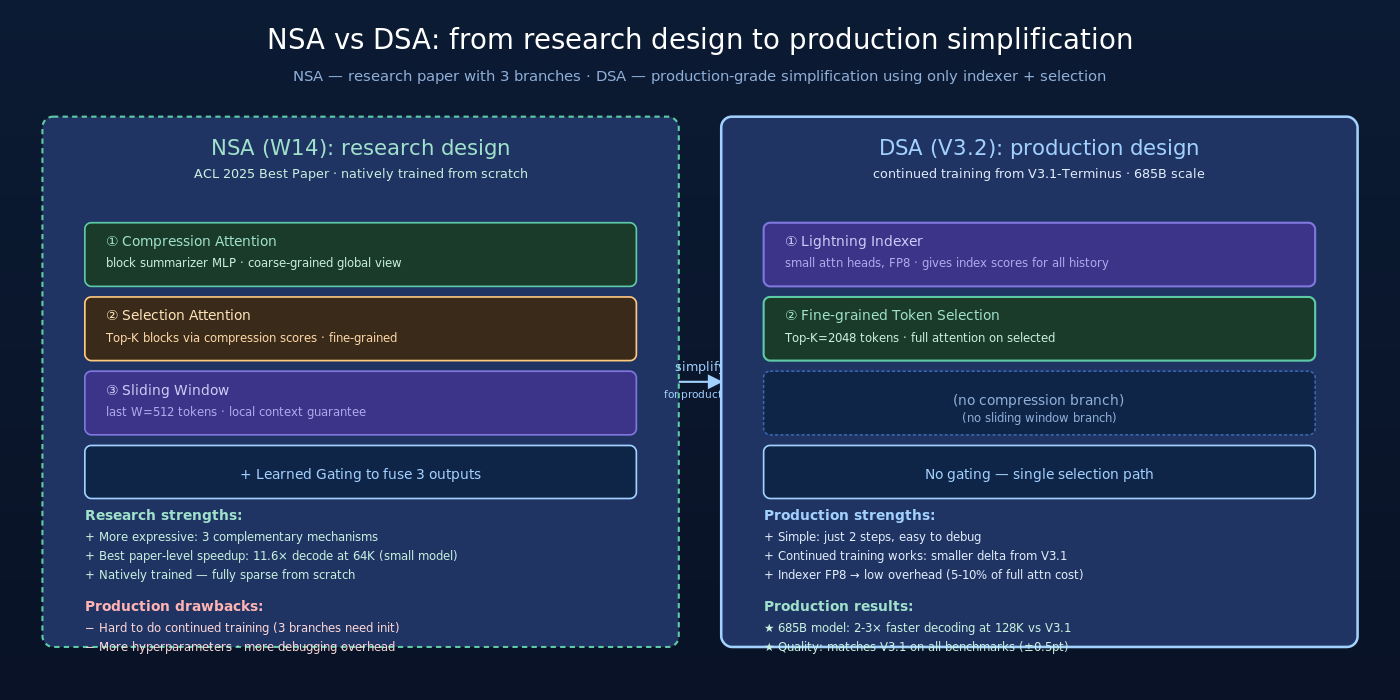Click 'ACL 2025 Best Paper · natively trained from scratch'
Image resolution: width=1400 pixels, height=700 pixels.
(x=360, y=174)
